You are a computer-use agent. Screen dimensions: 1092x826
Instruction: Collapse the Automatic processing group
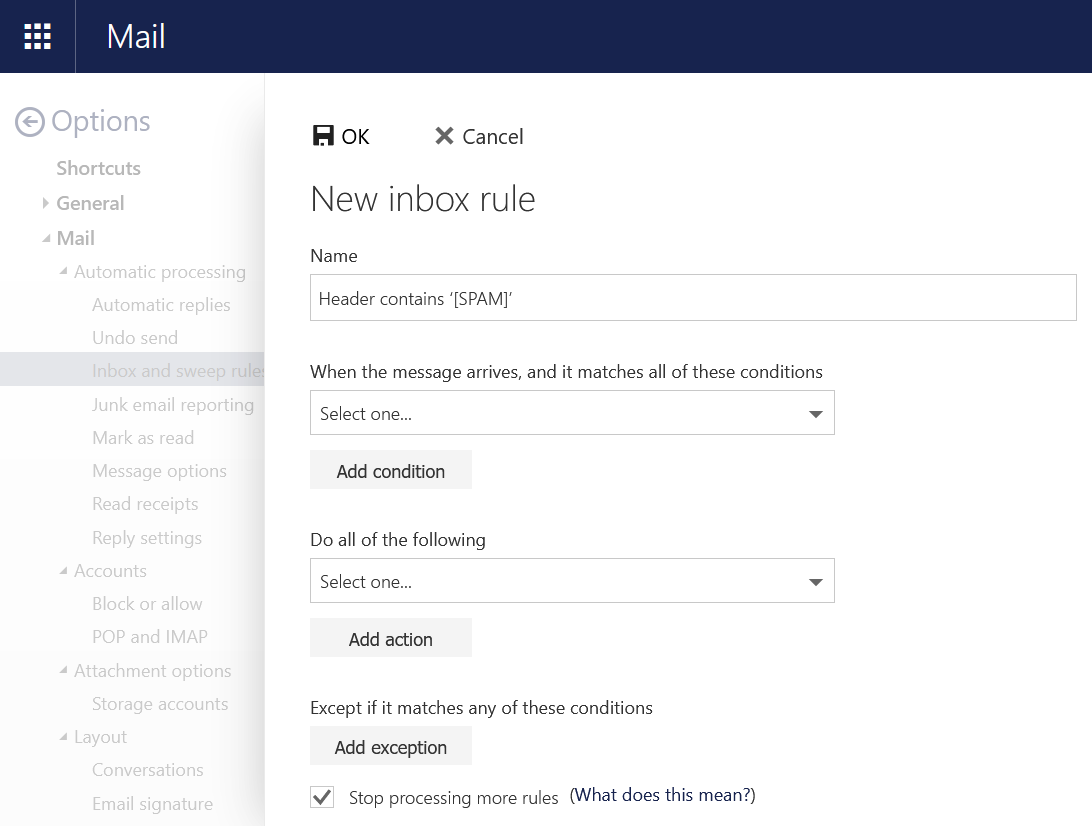[x=64, y=272]
